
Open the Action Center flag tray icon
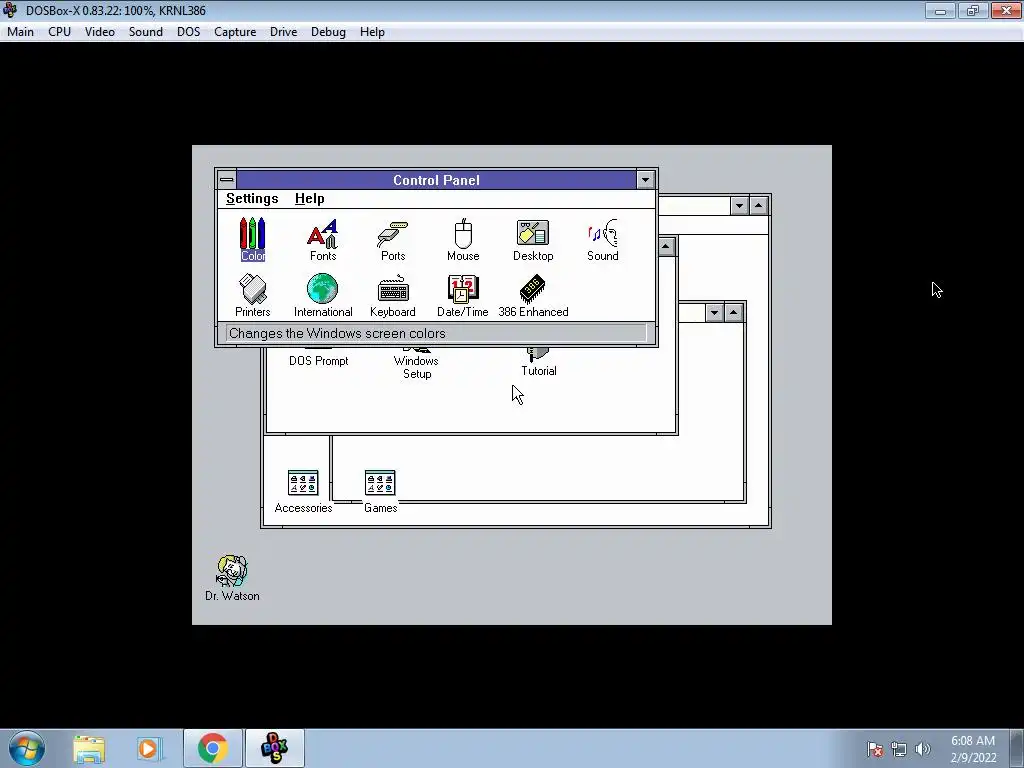pyautogui.click(x=874, y=749)
